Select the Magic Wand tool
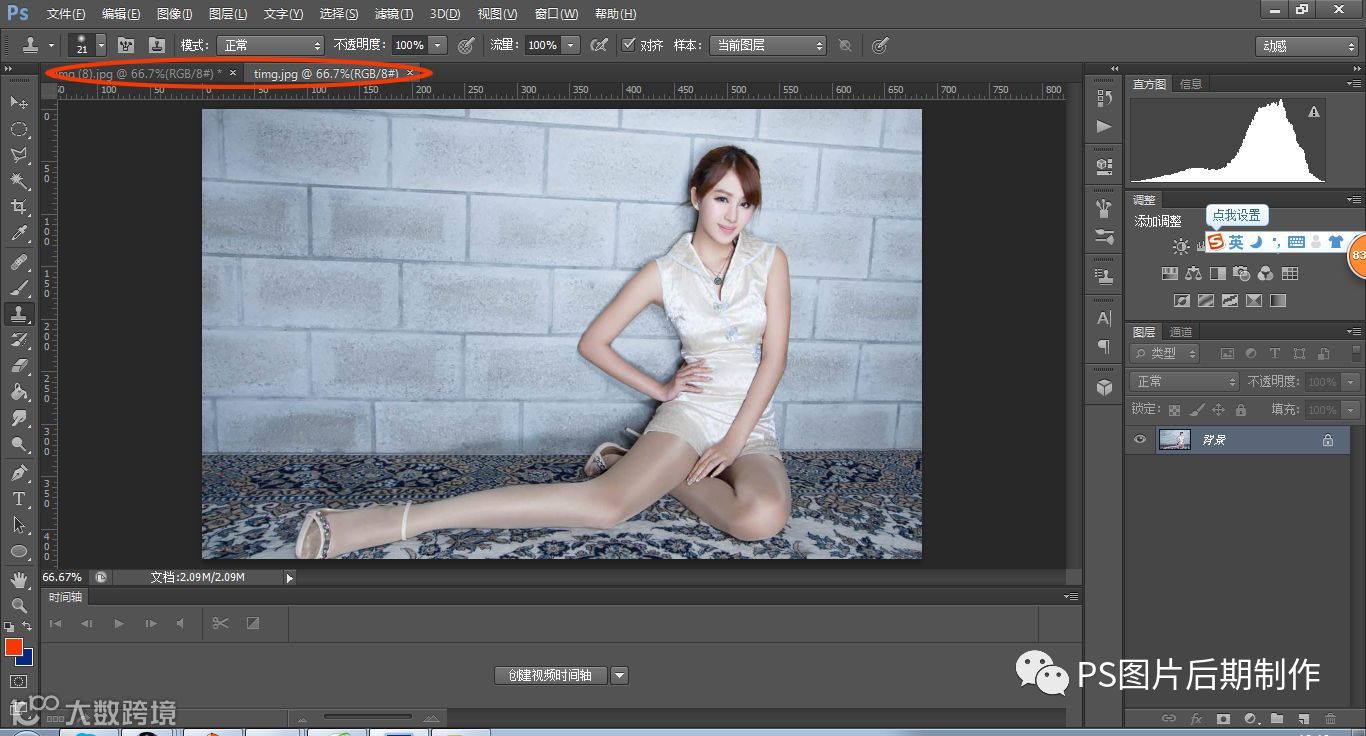This screenshot has height=736, width=1366. click(19, 182)
